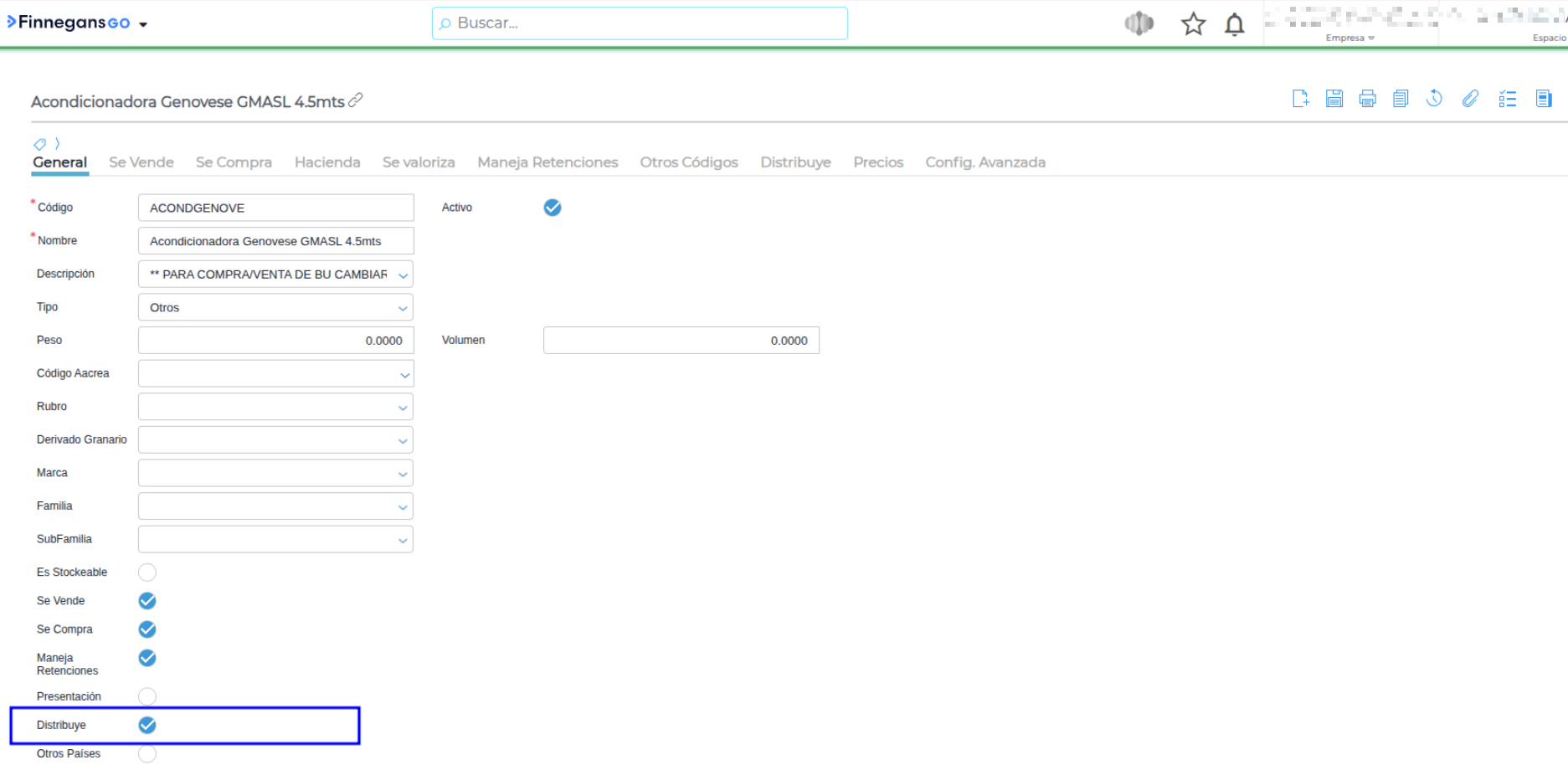Open the Precios tab

coord(878,162)
